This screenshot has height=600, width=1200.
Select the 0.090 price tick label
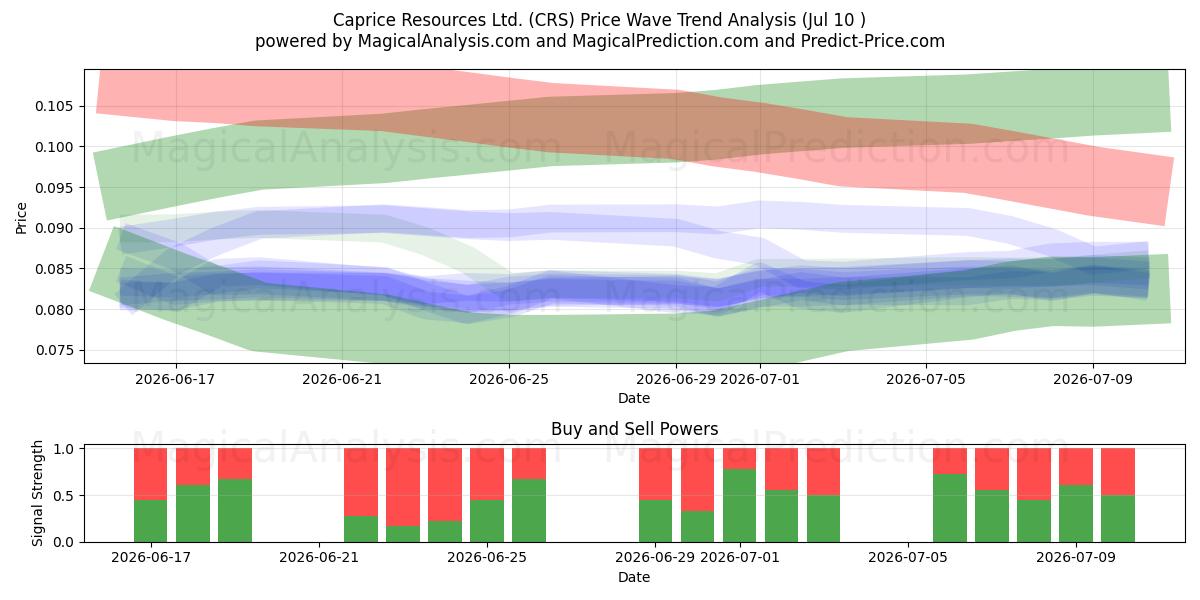pyautogui.click(x=57, y=228)
